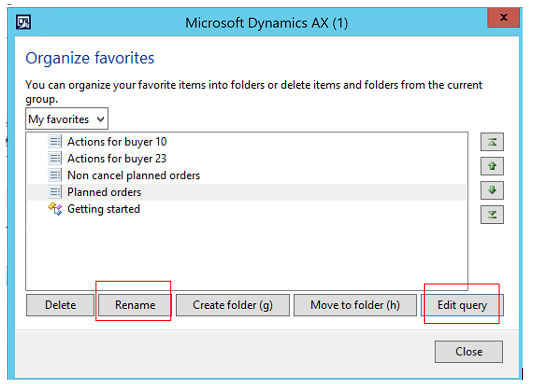Click the icon beside Non cancel planned orders
The image size is (540, 384).
(x=55, y=175)
